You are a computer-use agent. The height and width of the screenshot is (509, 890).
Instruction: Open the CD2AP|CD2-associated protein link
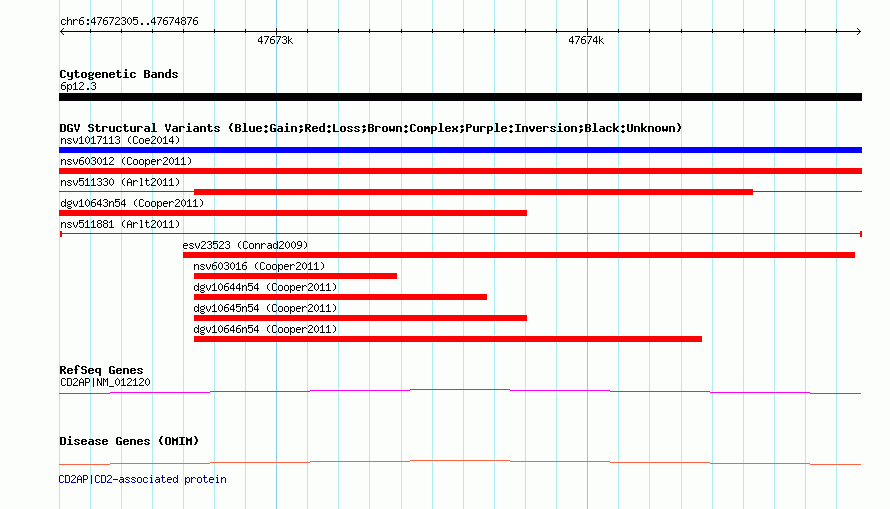[x=142, y=479]
